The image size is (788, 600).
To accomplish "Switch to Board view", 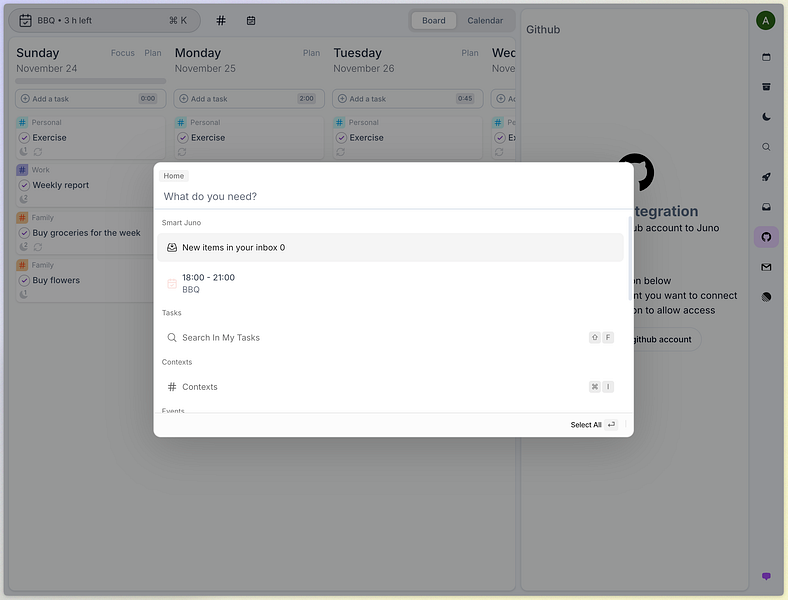I will point(434,21).
